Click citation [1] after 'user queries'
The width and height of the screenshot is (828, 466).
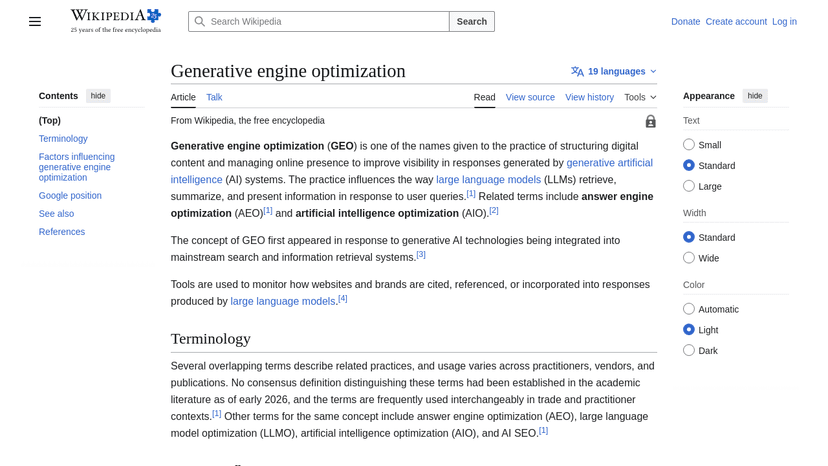(471, 194)
